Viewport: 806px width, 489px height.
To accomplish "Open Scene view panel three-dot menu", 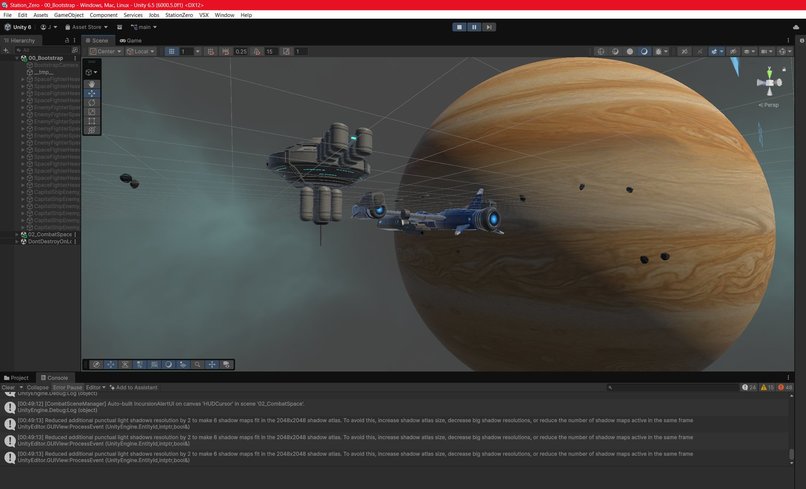I will point(788,40).
